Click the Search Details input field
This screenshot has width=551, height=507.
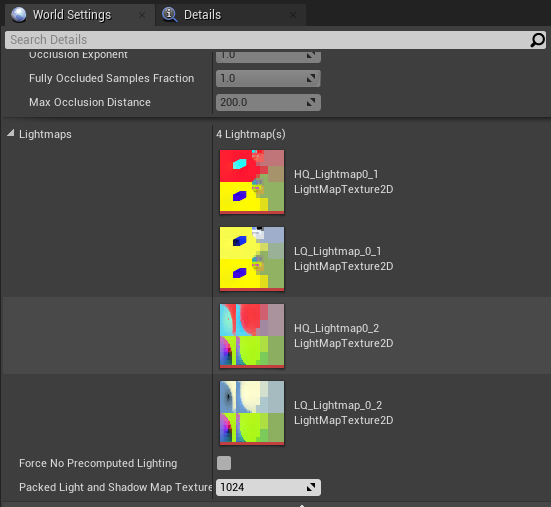tap(267, 40)
